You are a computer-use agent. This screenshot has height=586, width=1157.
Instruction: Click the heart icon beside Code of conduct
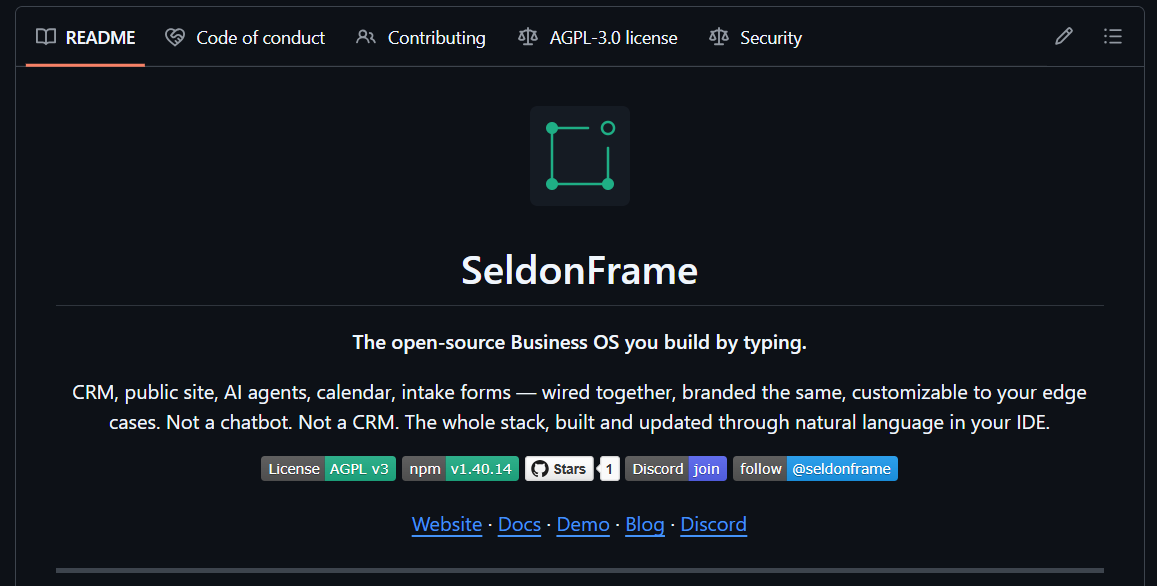(x=175, y=37)
